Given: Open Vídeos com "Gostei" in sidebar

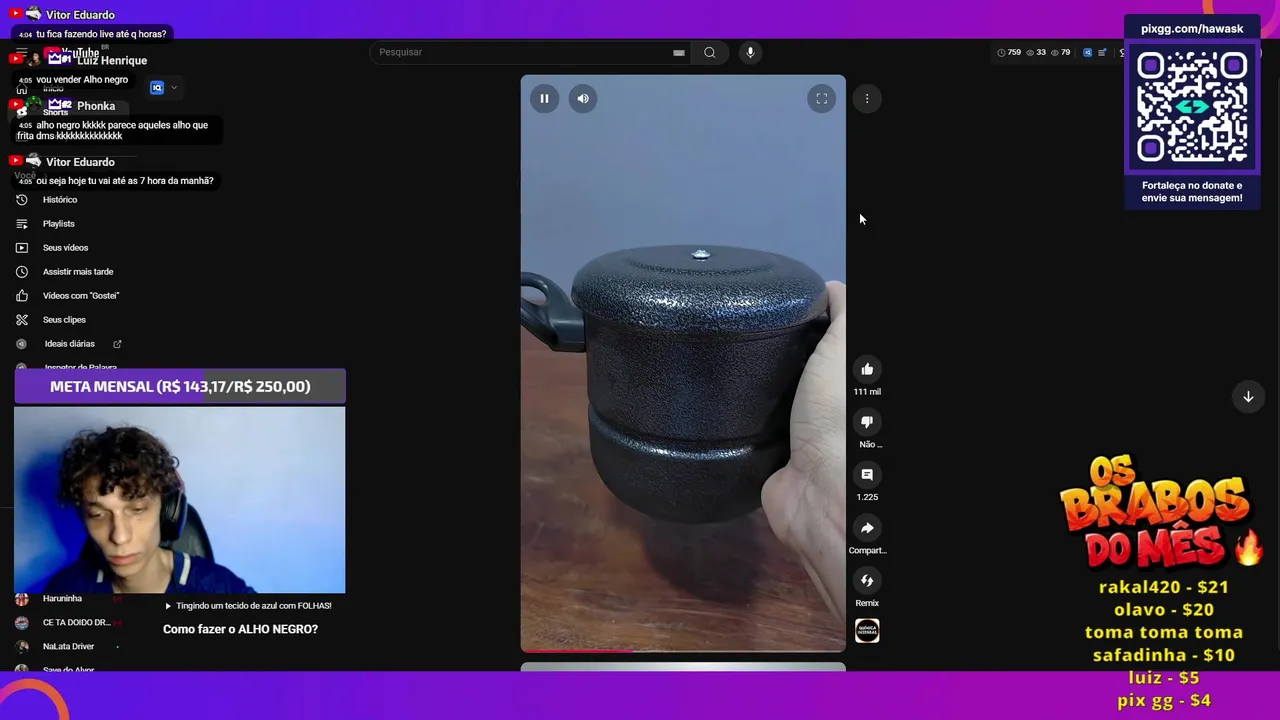Looking at the screenshot, I should click(x=80, y=296).
